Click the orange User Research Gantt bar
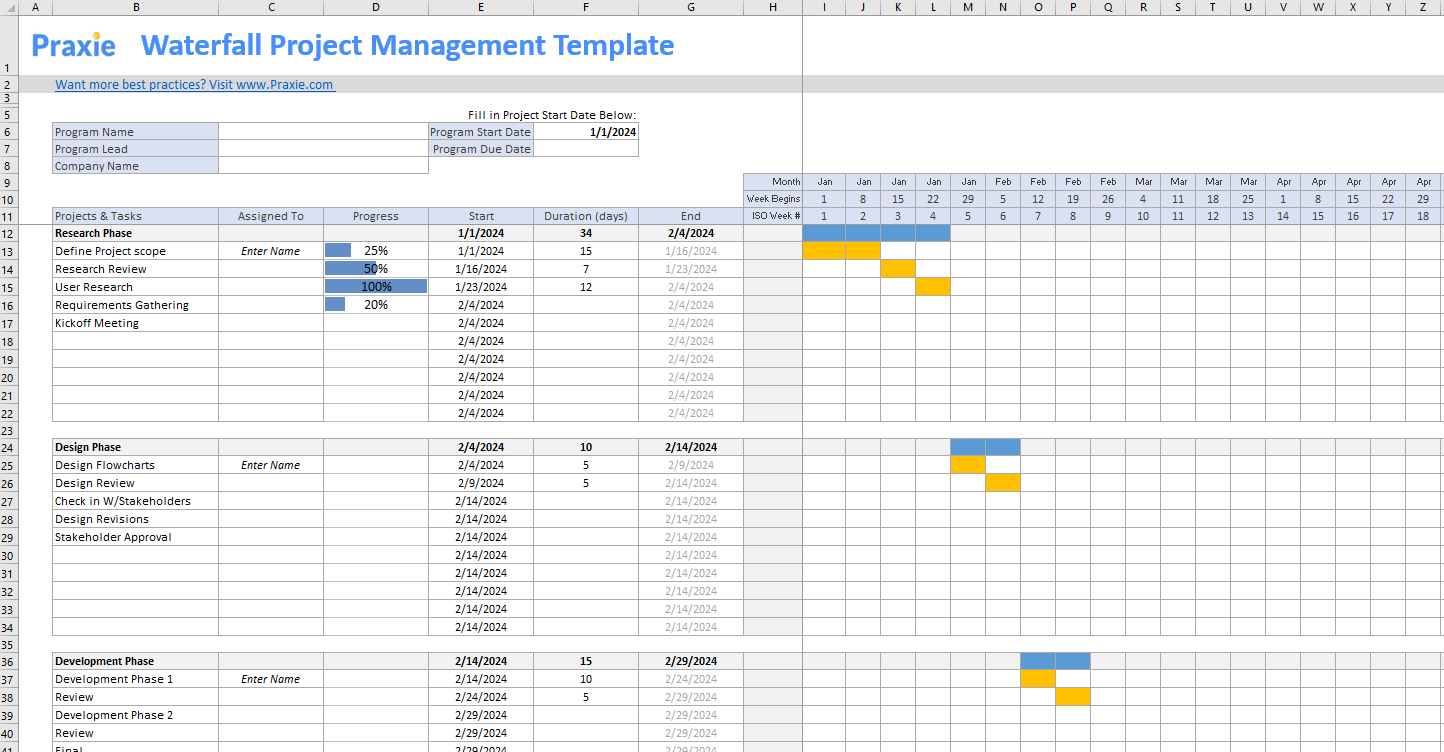Image resolution: width=1444 pixels, height=752 pixels. click(933, 287)
